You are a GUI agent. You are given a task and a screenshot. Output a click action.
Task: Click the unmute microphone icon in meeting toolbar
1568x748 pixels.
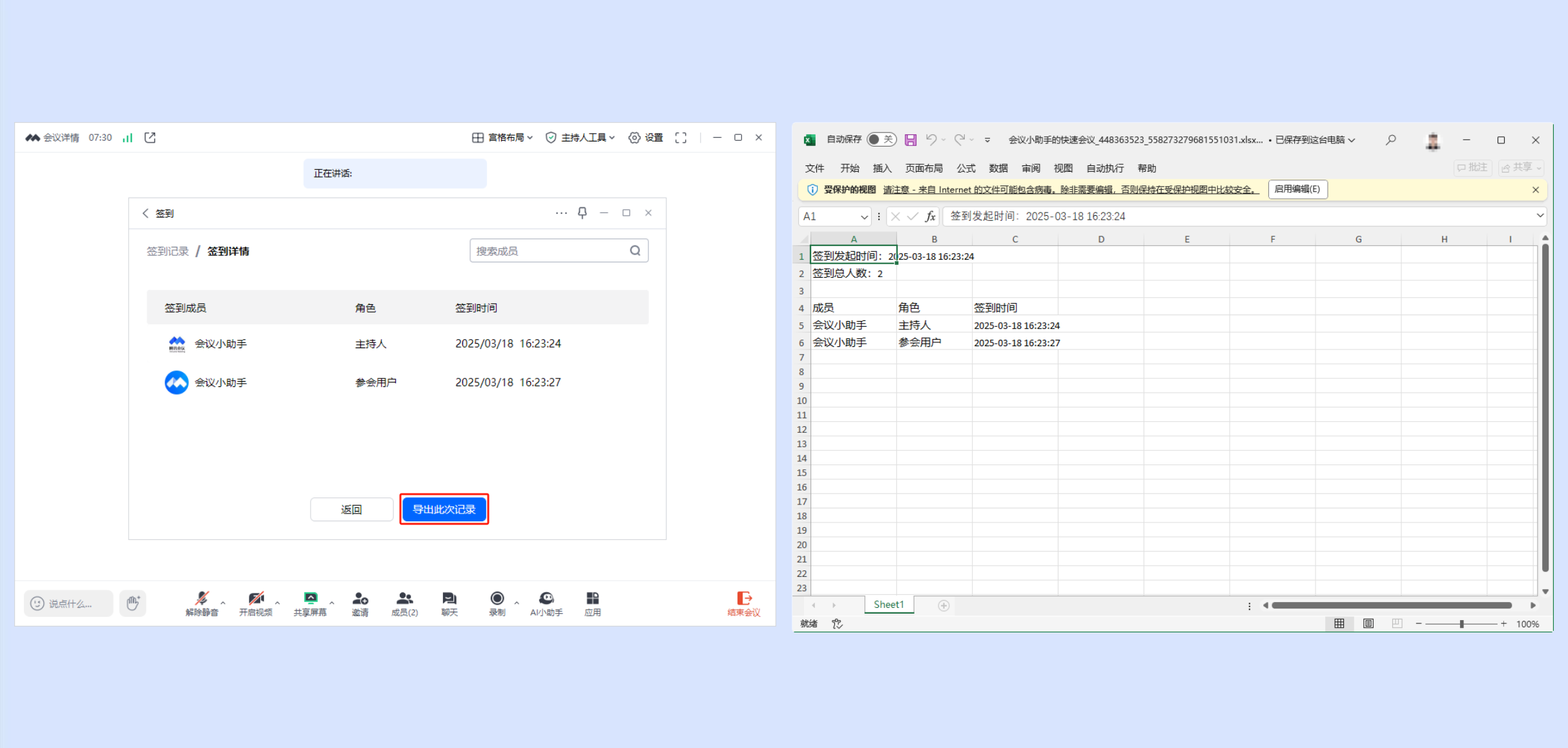pos(201,598)
